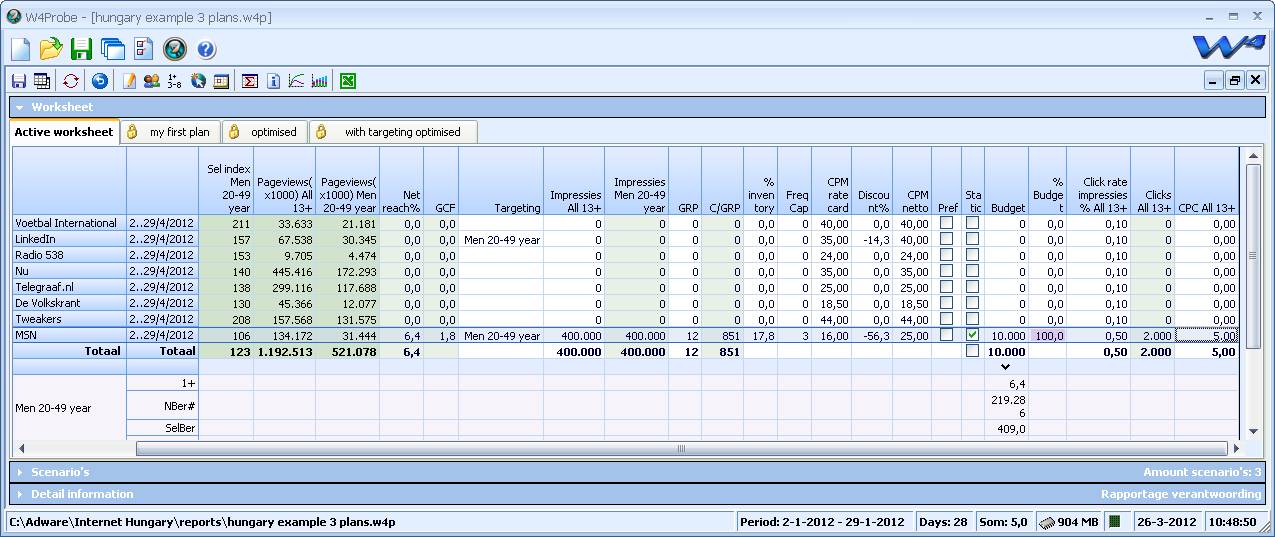Create a new document with the blank page icon
The image size is (1275, 537).
pos(20,49)
